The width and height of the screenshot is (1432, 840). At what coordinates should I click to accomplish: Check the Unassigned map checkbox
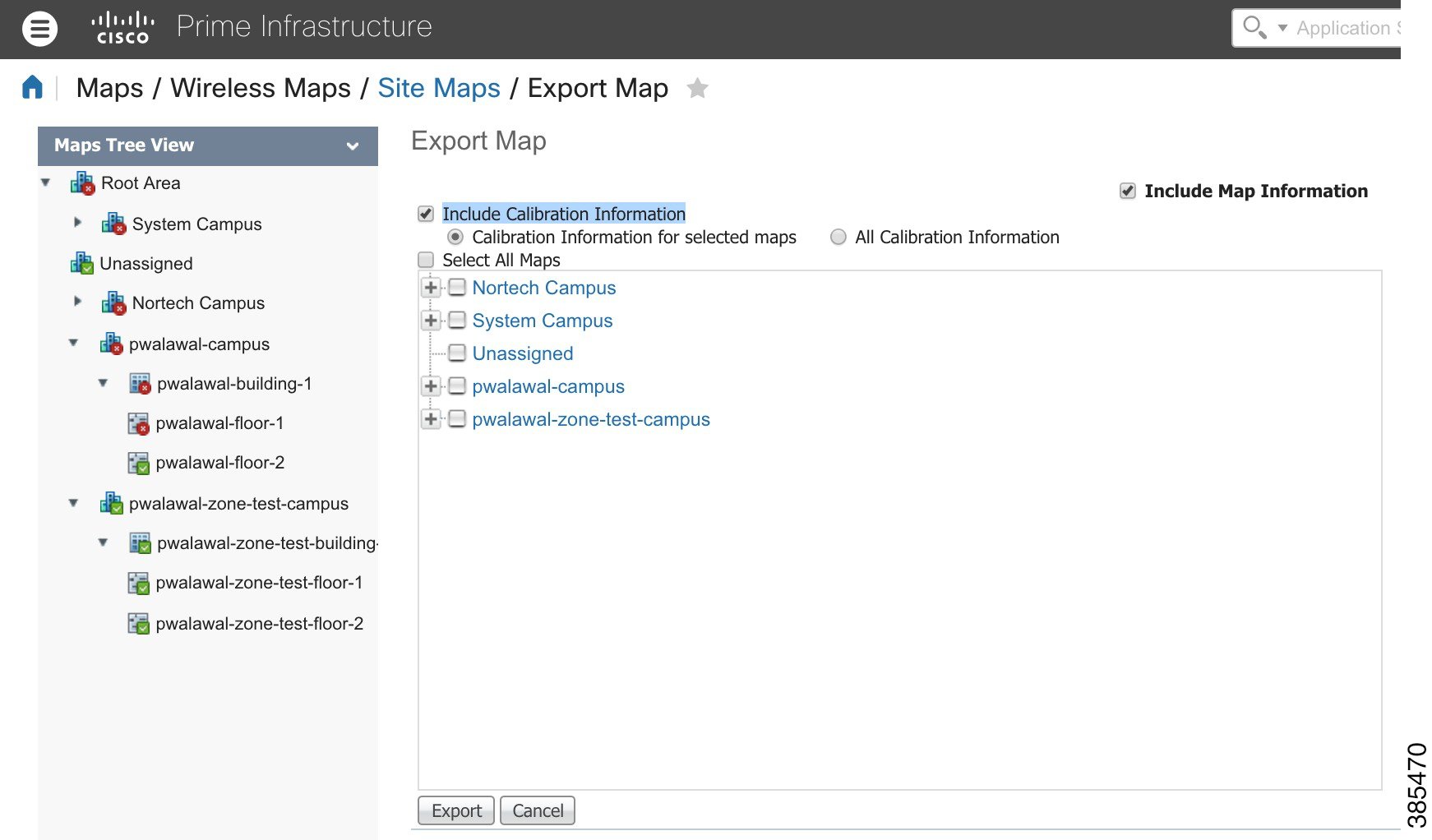pyautogui.click(x=457, y=353)
